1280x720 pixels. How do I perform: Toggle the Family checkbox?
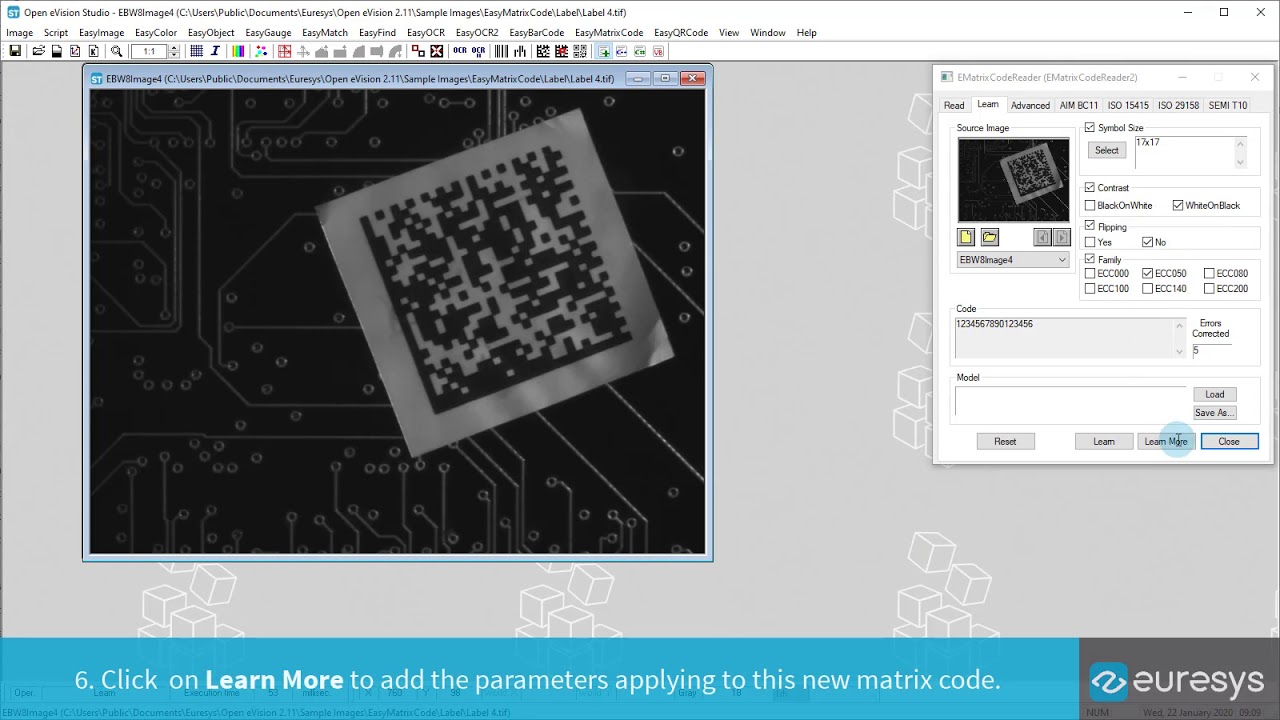pyautogui.click(x=1090, y=259)
